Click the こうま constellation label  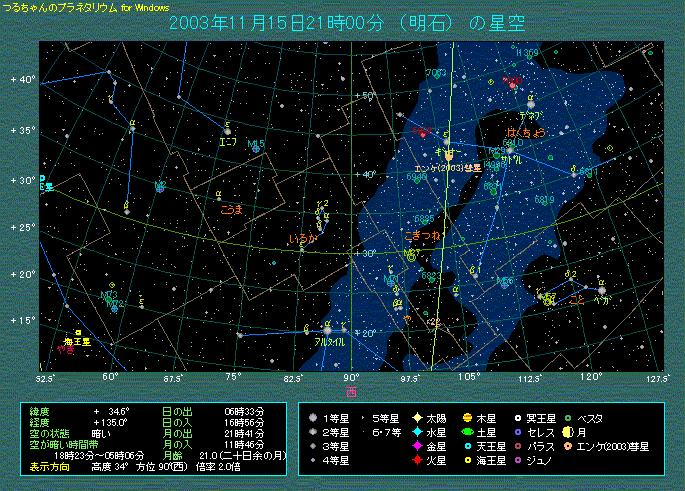232,209
